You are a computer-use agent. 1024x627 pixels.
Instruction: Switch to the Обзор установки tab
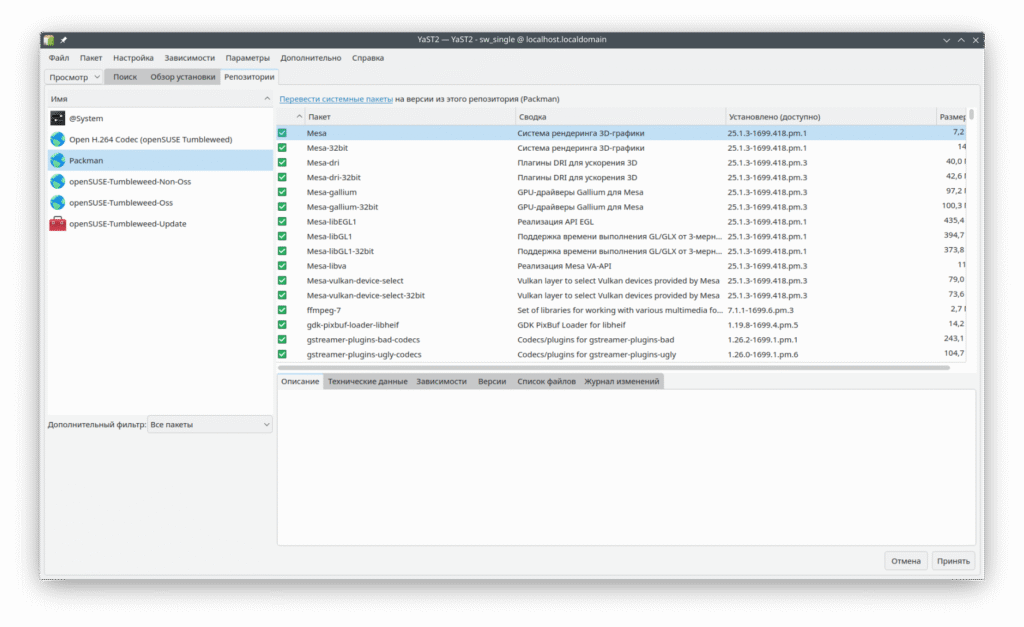[x=183, y=77]
